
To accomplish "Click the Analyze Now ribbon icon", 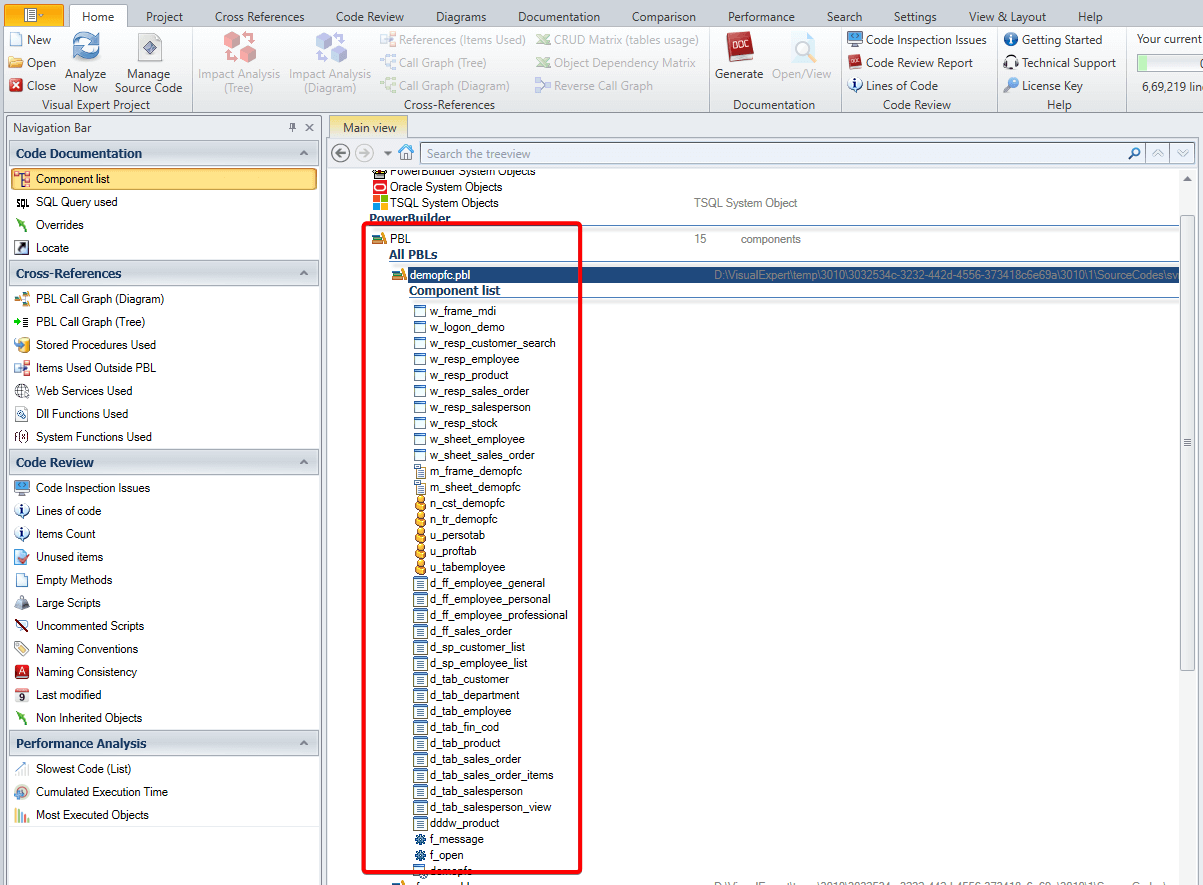I will point(86,50).
